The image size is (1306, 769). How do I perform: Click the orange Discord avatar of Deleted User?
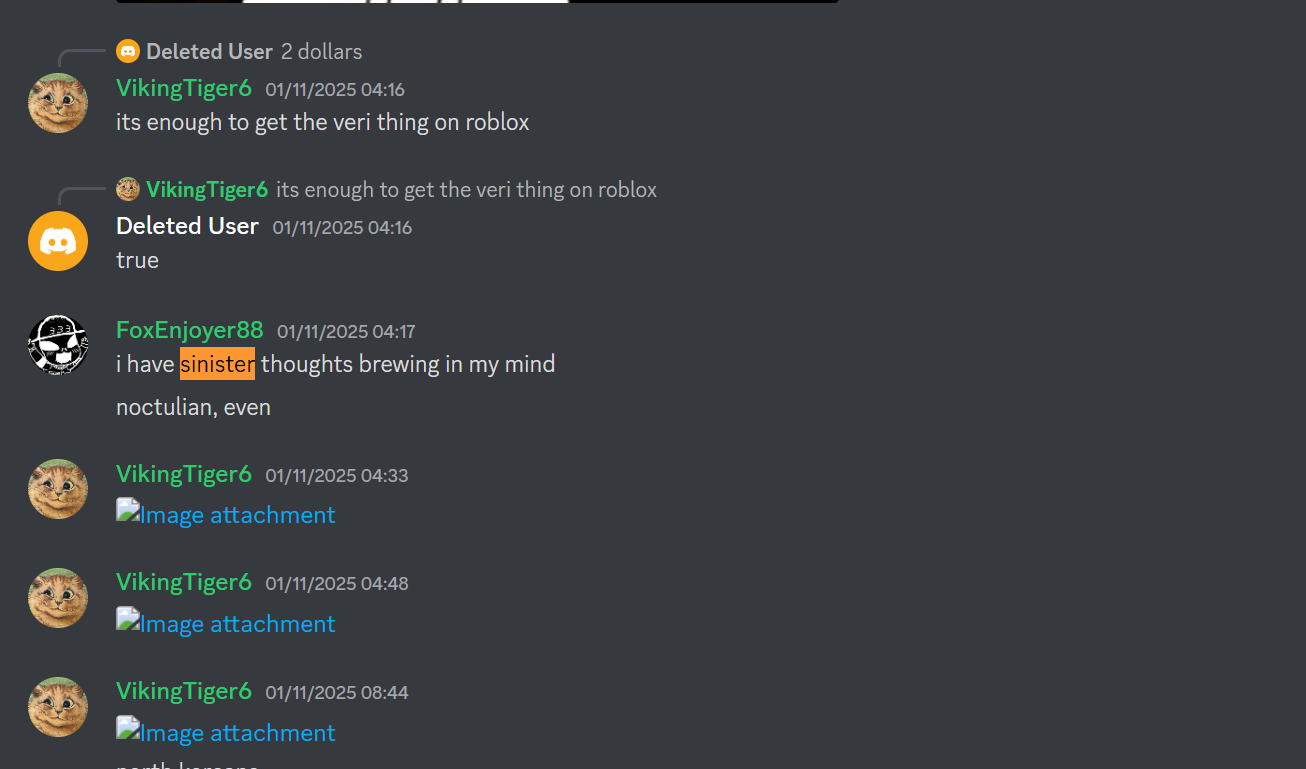[58, 241]
